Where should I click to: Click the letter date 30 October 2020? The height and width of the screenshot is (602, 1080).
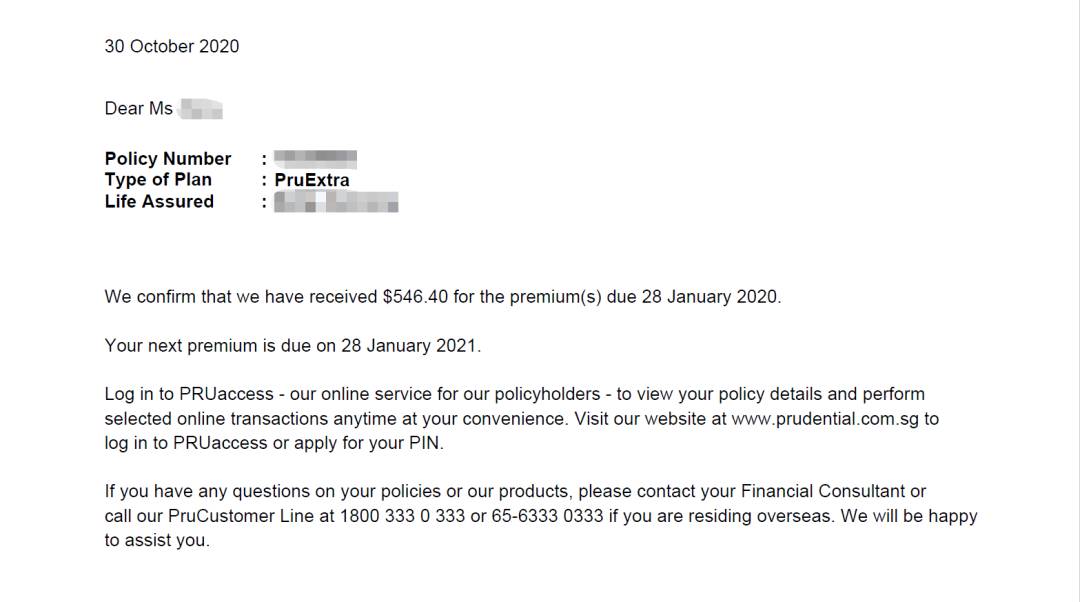172,46
